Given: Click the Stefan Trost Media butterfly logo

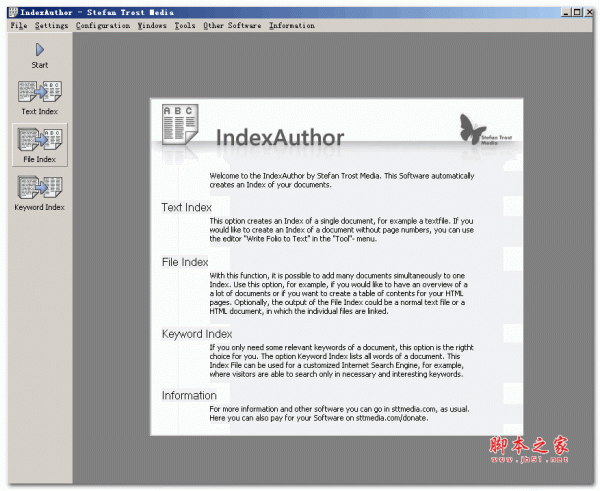Looking at the screenshot, I should (485, 130).
